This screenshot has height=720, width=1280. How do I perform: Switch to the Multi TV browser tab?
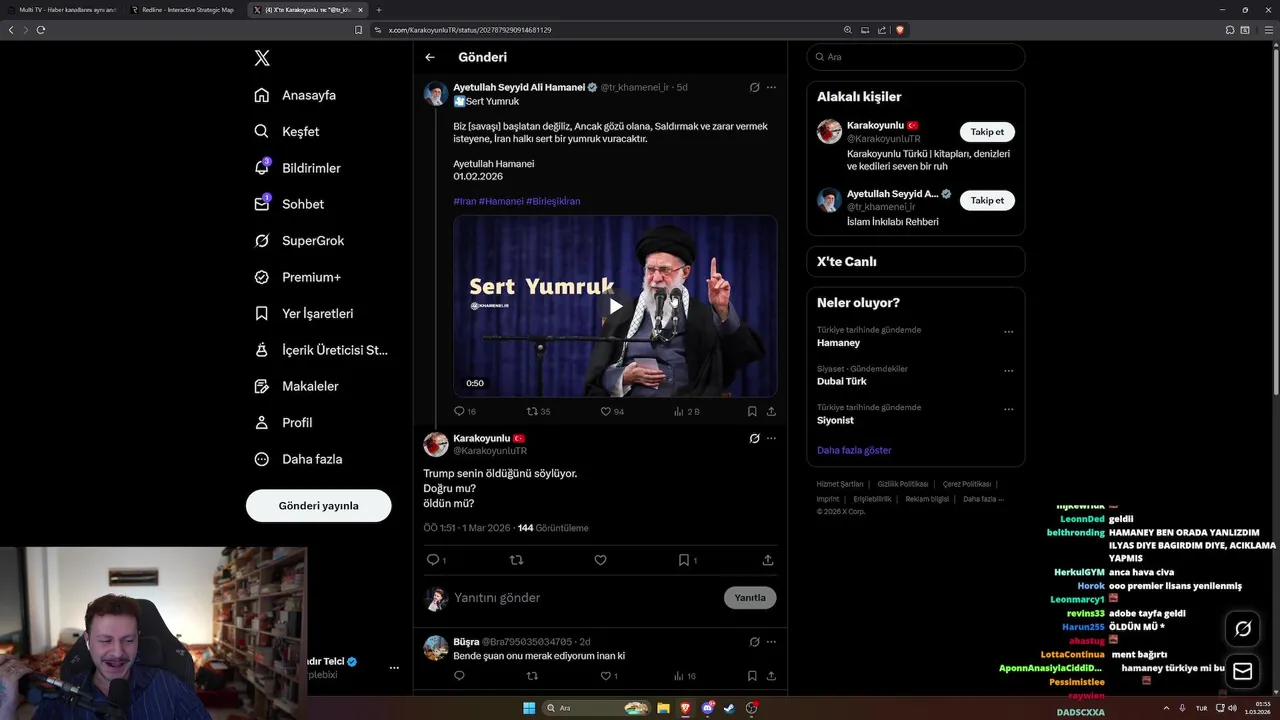(x=63, y=10)
